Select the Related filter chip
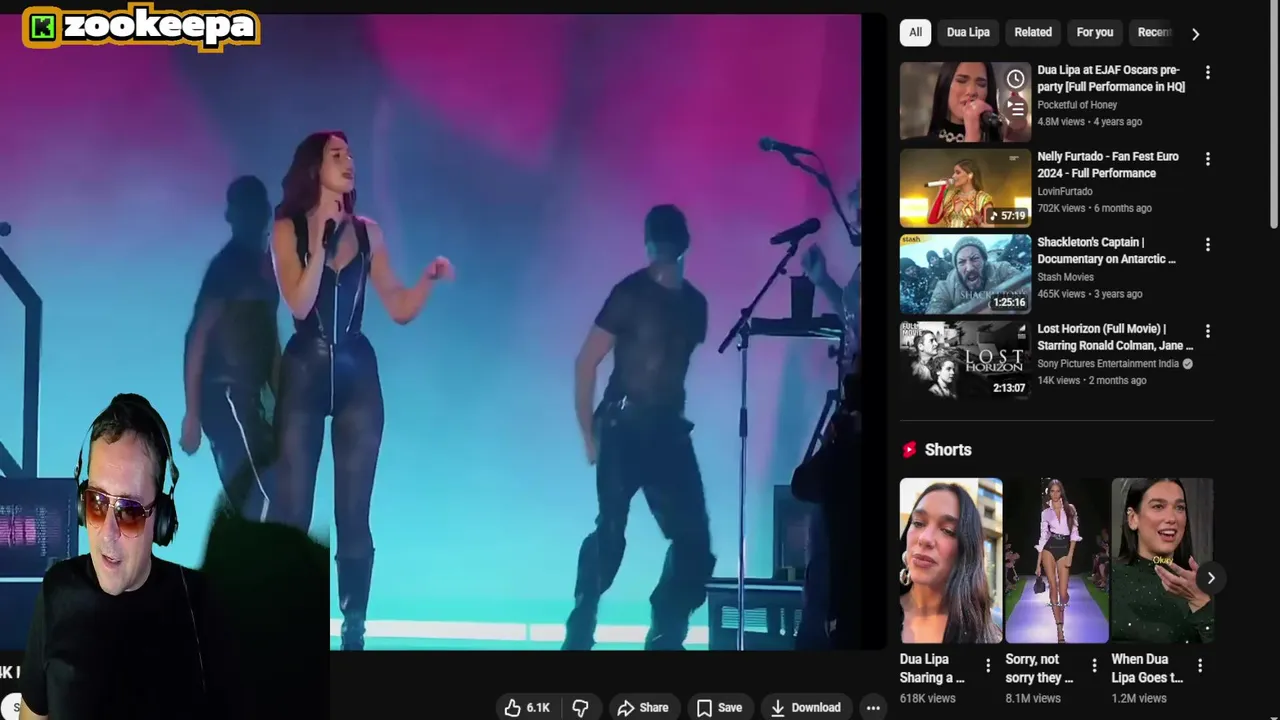Screen dimensions: 1280x720 (x=1033, y=32)
